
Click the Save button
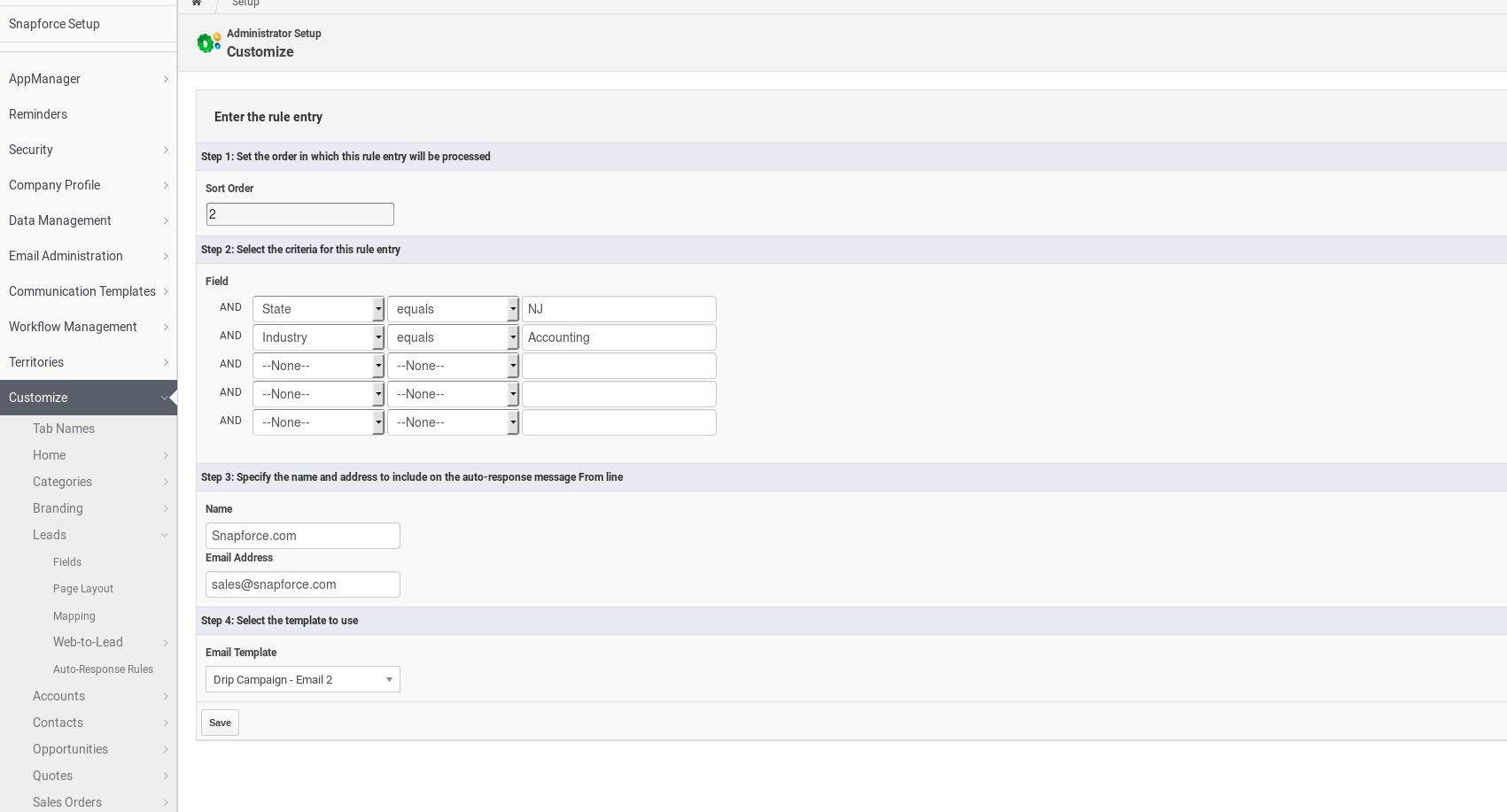220,723
